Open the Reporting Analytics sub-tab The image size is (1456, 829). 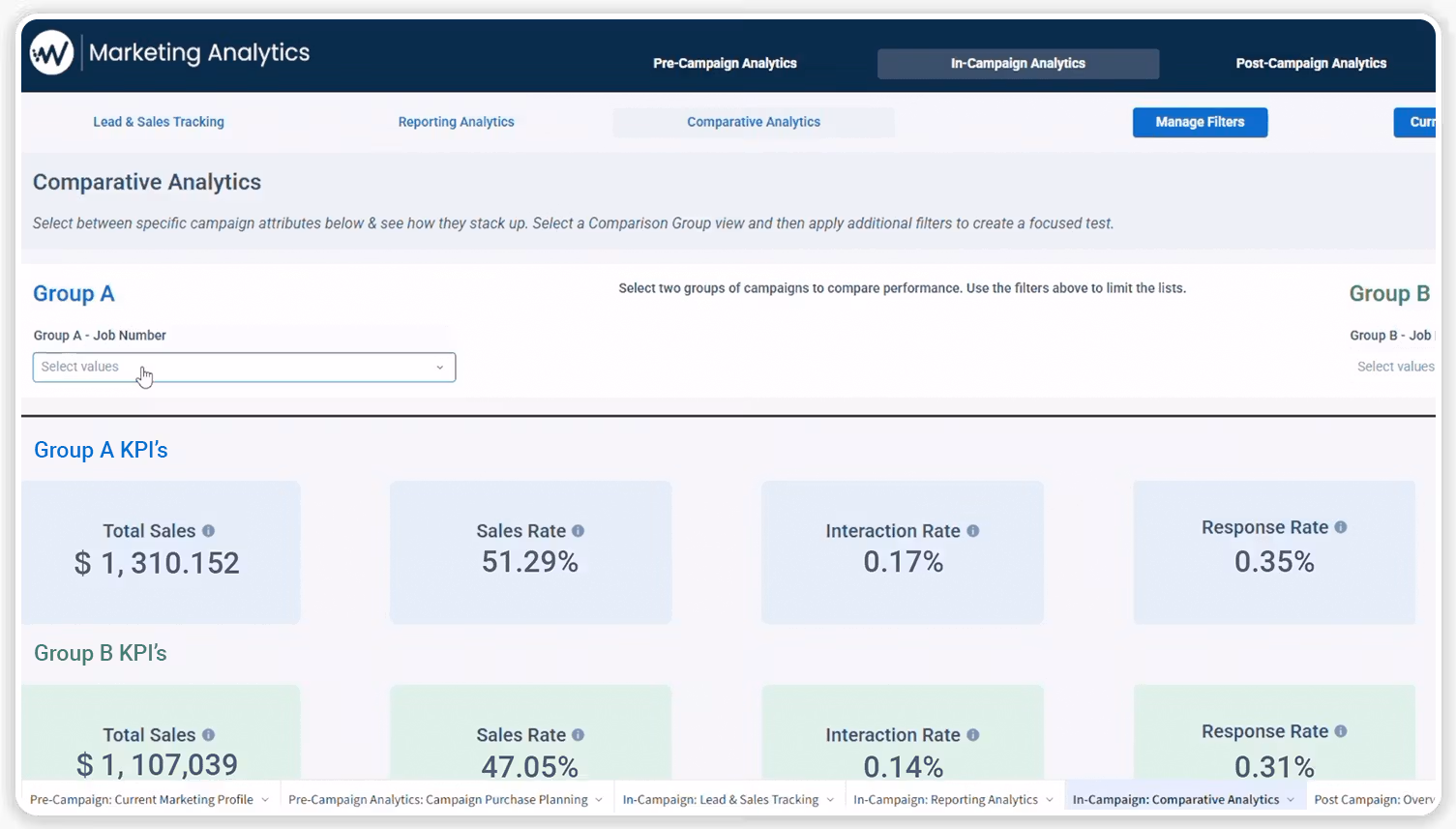point(457,122)
